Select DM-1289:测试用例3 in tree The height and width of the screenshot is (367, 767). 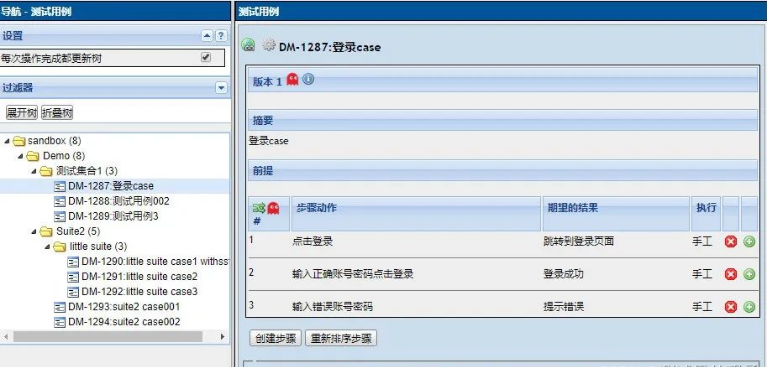point(113,216)
